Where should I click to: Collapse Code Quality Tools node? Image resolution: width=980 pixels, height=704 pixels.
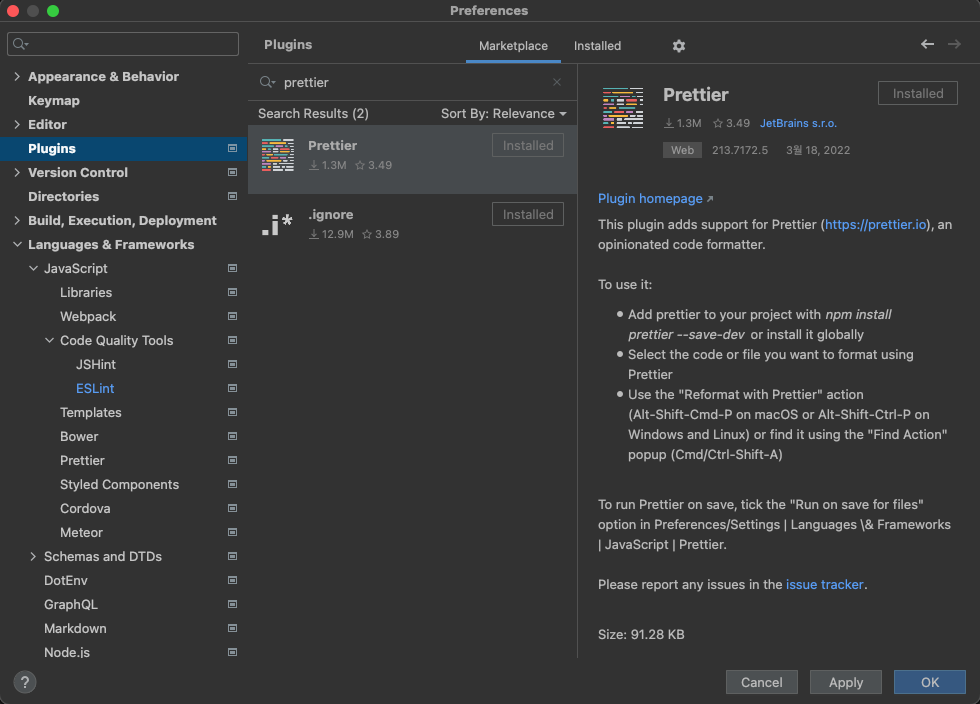click(x=49, y=340)
